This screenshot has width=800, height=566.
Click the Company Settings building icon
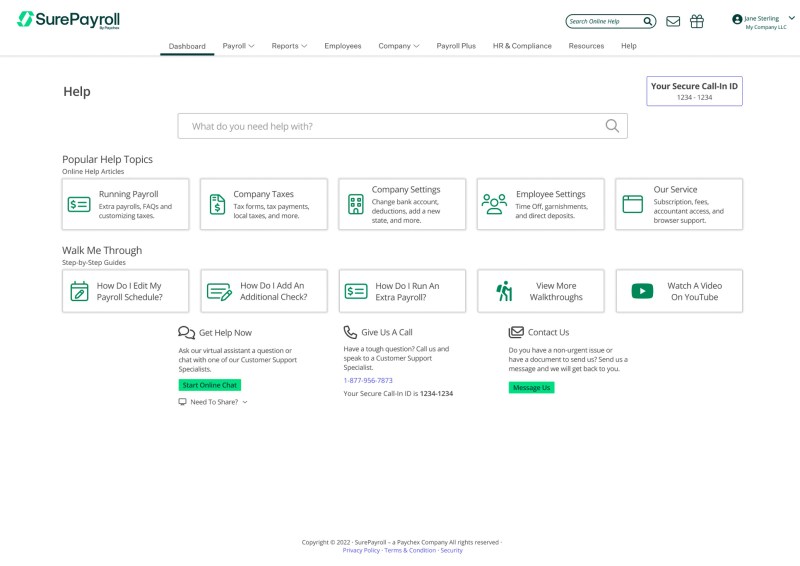pos(356,204)
